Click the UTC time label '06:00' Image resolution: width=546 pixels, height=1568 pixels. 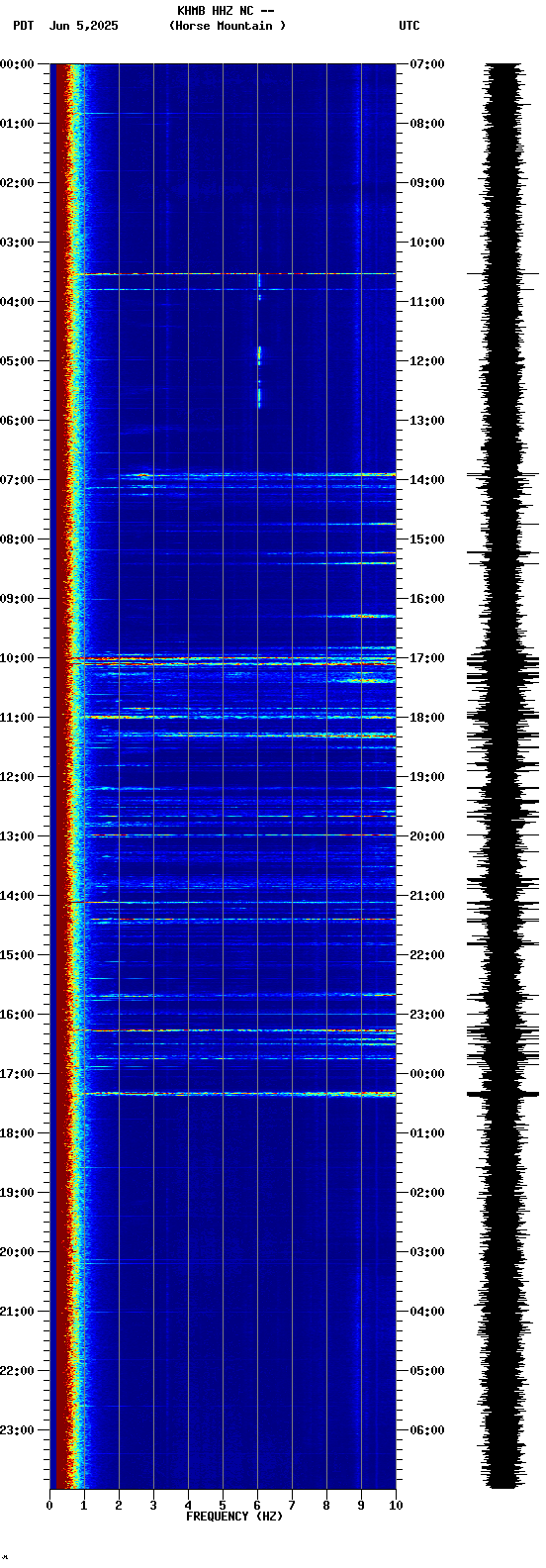(426, 1430)
